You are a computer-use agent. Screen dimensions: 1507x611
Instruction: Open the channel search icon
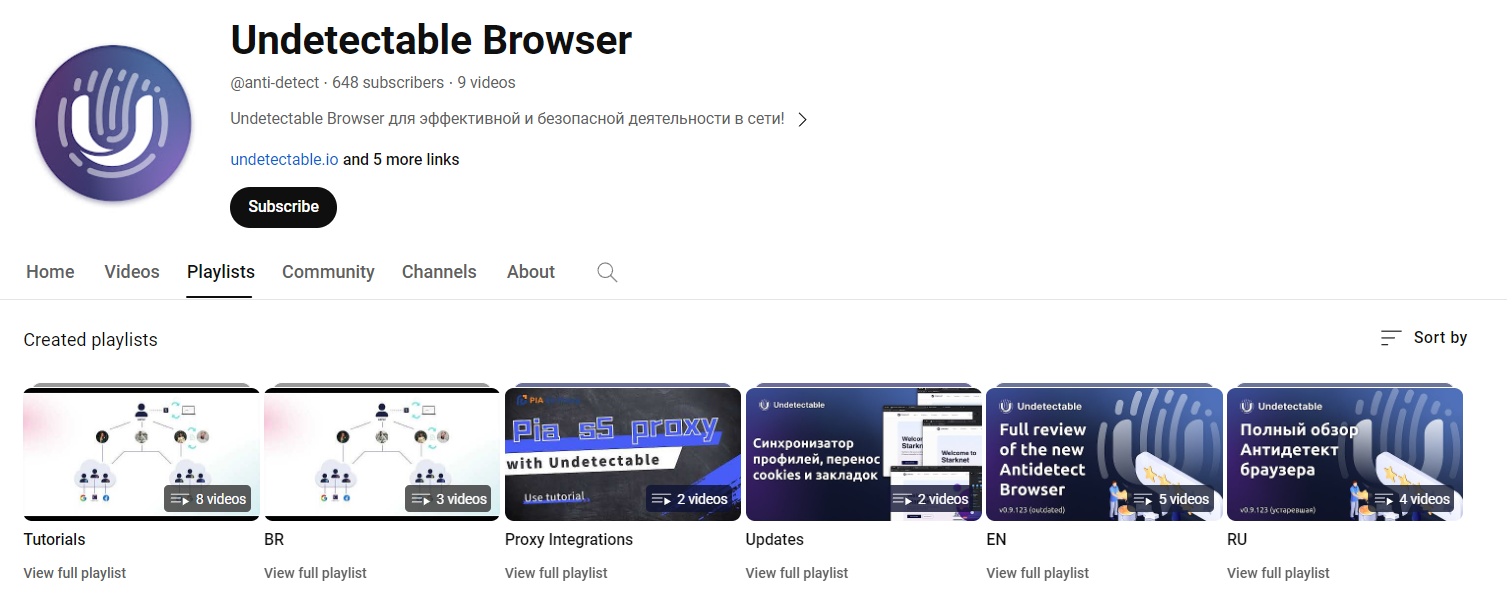click(607, 271)
